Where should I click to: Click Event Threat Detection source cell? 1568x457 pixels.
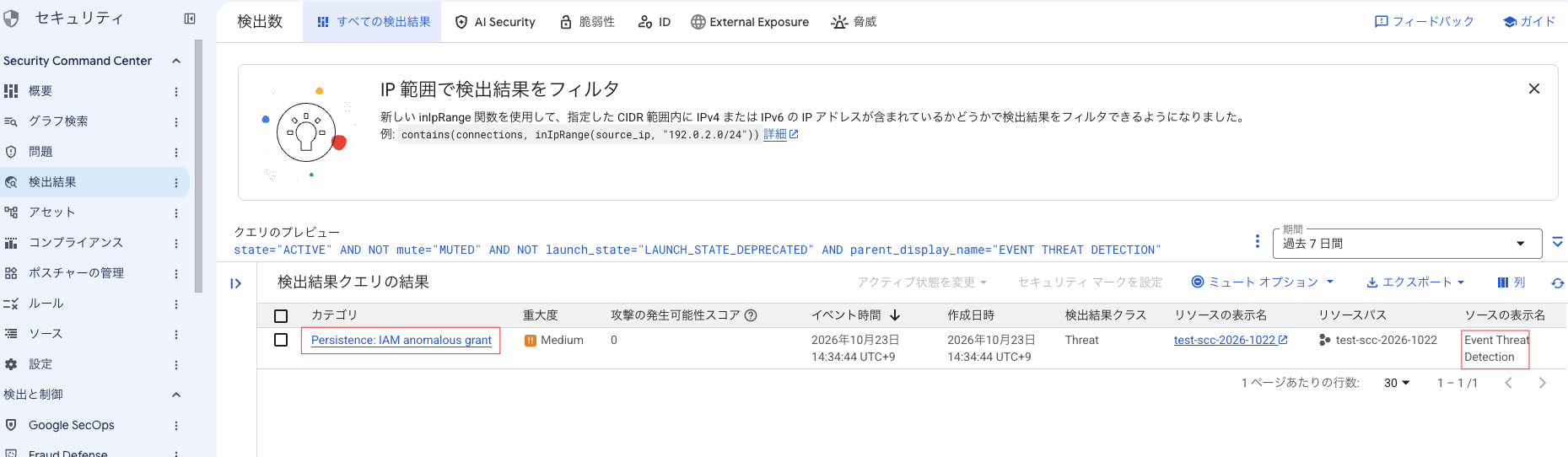[x=1496, y=348]
